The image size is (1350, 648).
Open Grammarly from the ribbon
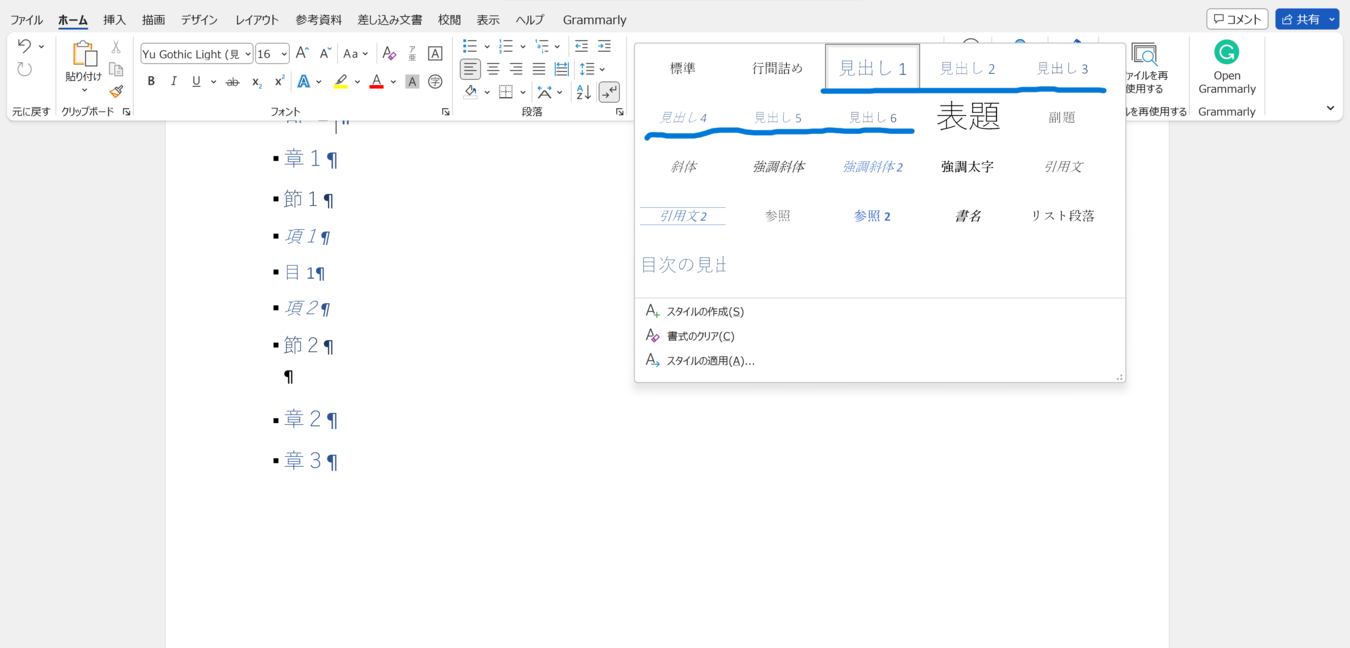(x=1227, y=67)
